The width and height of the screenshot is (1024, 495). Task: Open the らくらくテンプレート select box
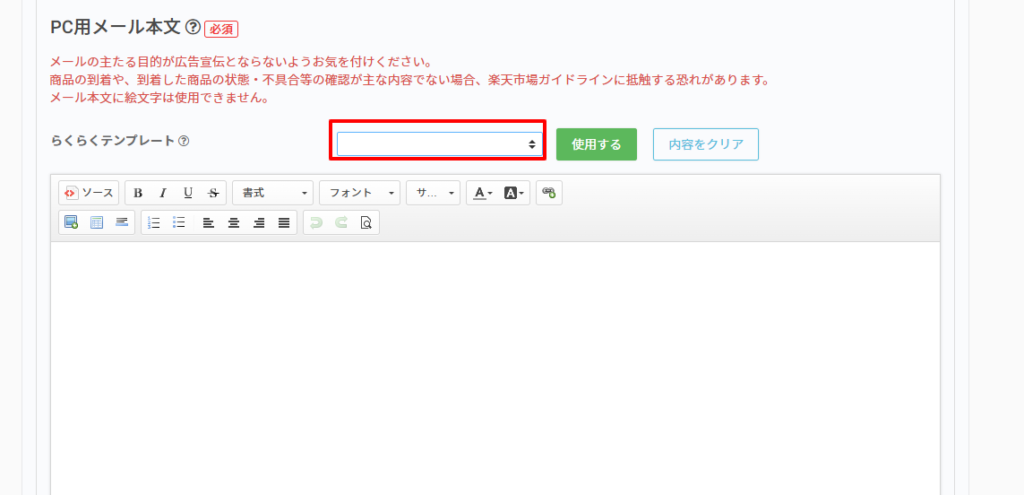[440, 144]
